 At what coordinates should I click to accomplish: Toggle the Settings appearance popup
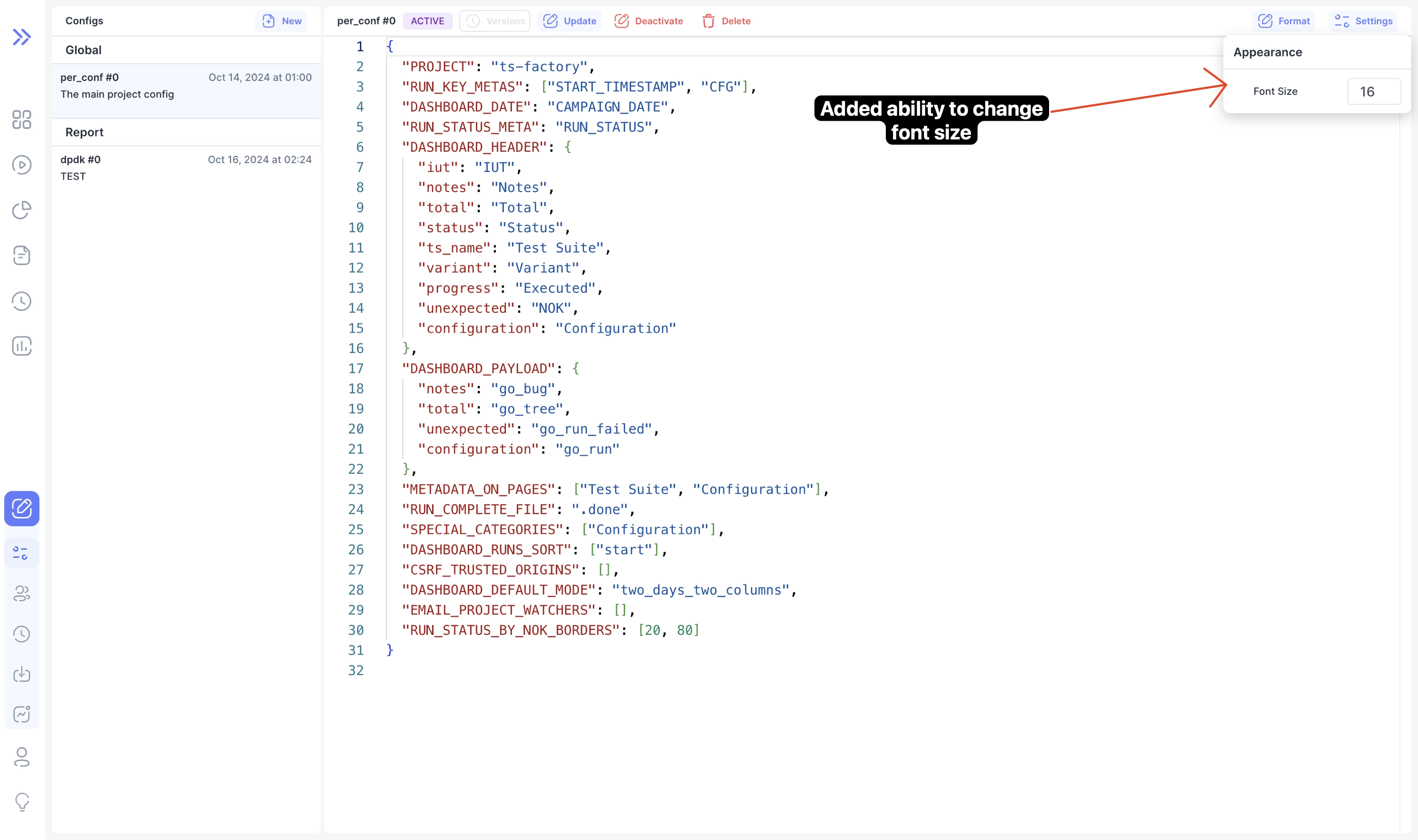pos(1363,21)
